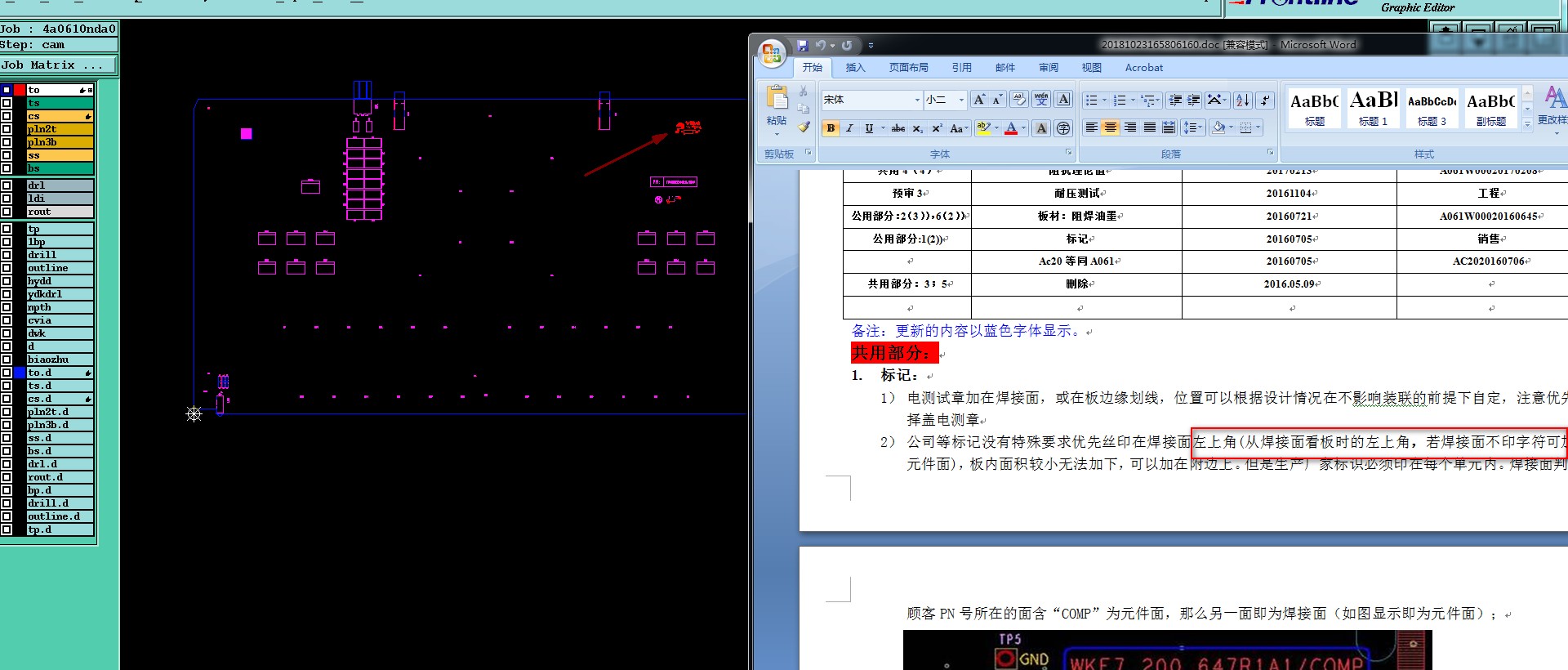
Task: Apply strikethrough to text
Action: click(x=898, y=128)
